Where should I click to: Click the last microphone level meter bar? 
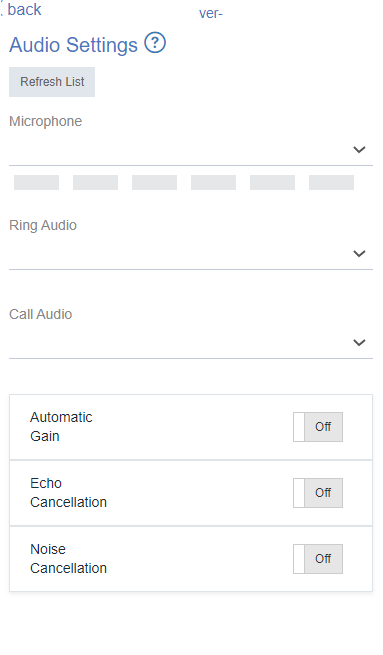[x=332, y=183]
